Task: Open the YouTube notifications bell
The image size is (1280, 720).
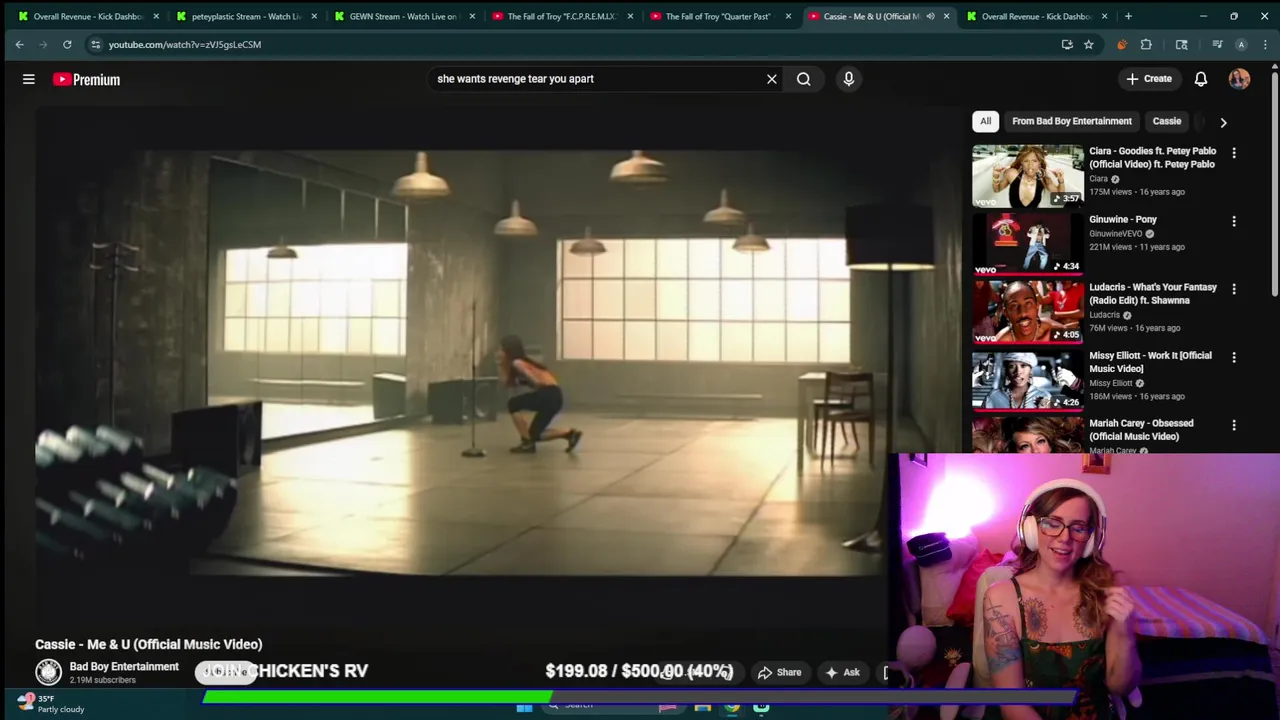Action: point(1201,79)
